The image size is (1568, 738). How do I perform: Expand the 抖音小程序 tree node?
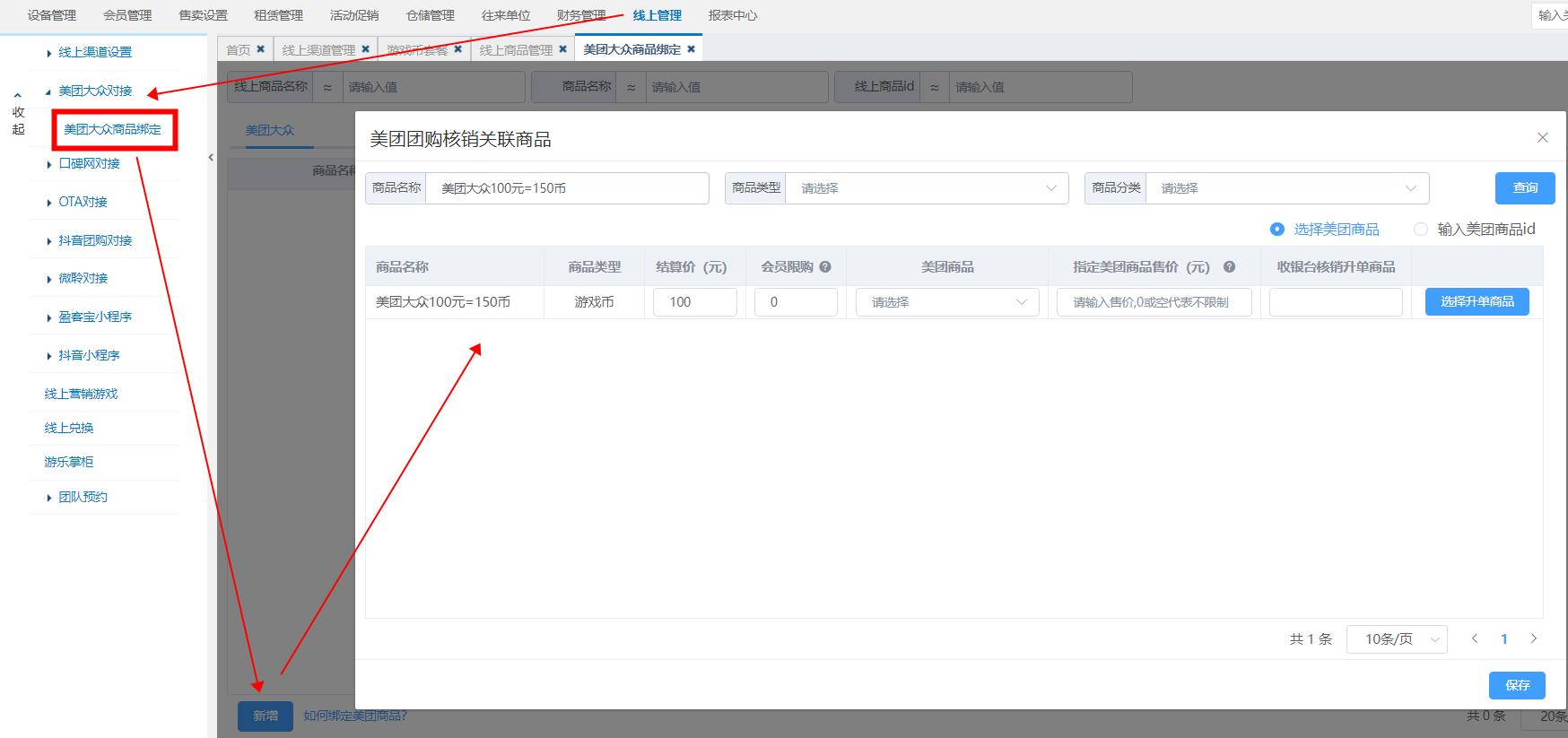pos(48,356)
